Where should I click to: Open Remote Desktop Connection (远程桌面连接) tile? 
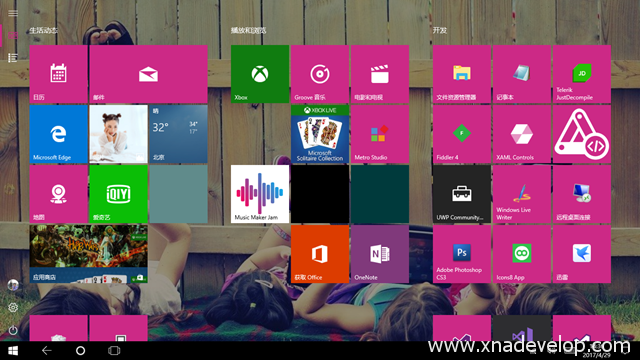point(582,194)
